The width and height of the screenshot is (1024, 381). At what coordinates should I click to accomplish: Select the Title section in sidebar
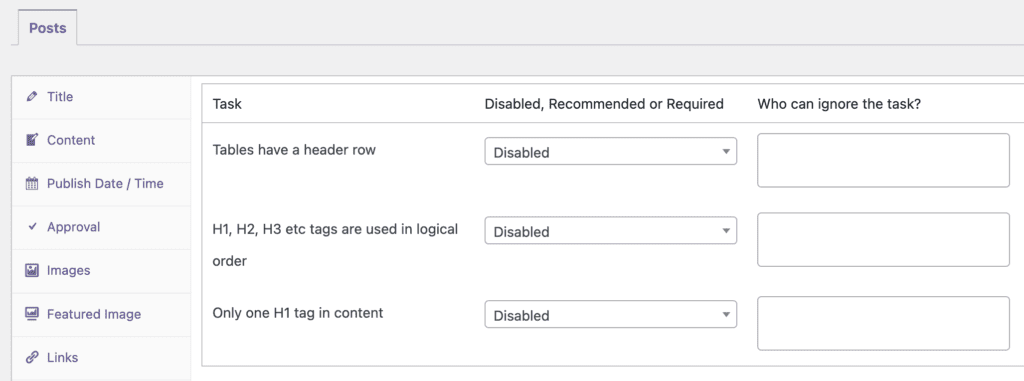click(101, 97)
